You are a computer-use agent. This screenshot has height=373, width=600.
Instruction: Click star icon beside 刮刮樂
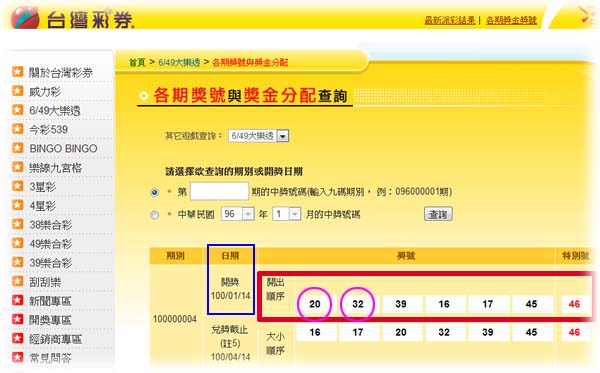click(18, 281)
